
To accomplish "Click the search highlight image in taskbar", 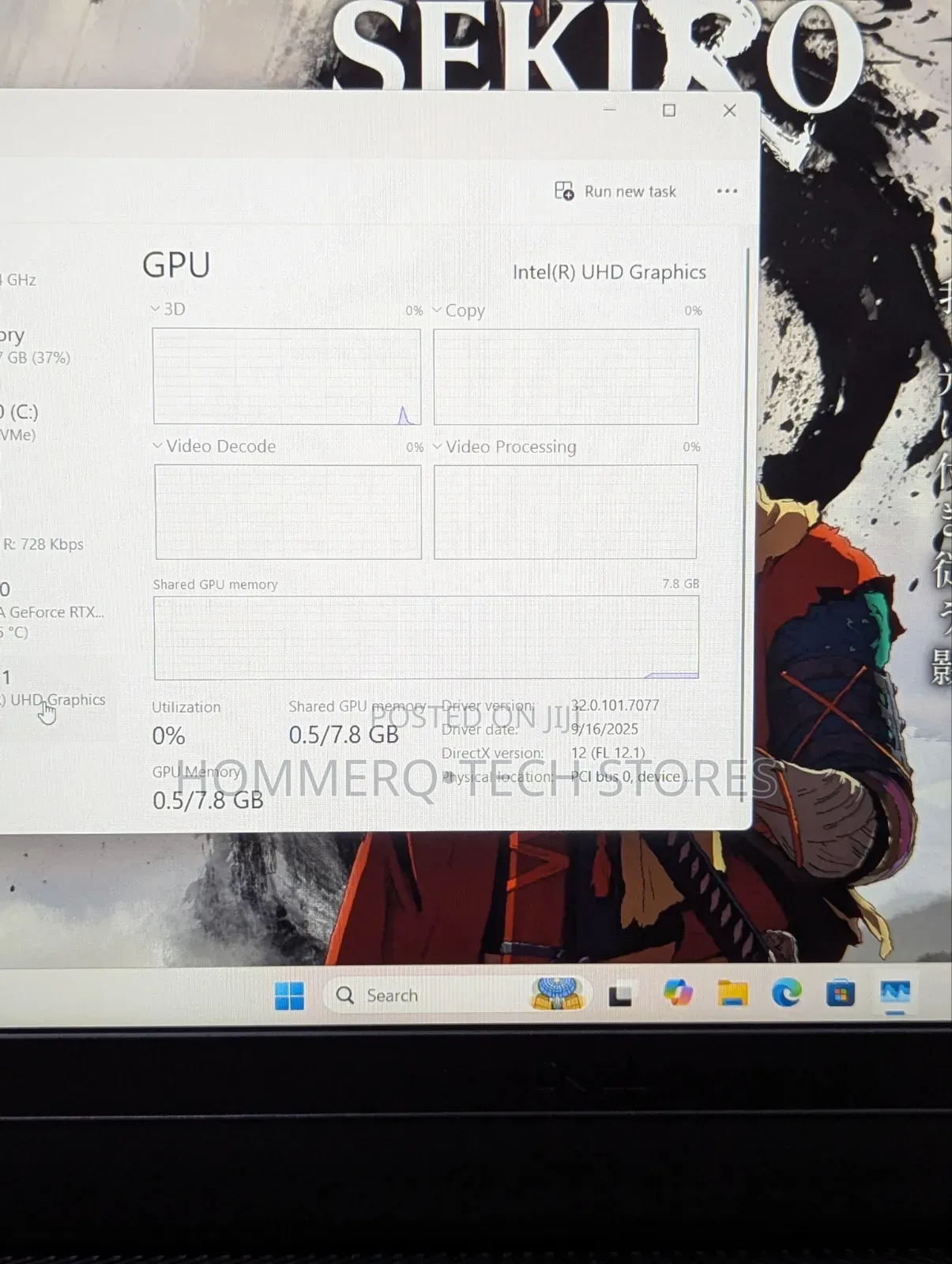I will coord(558,994).
